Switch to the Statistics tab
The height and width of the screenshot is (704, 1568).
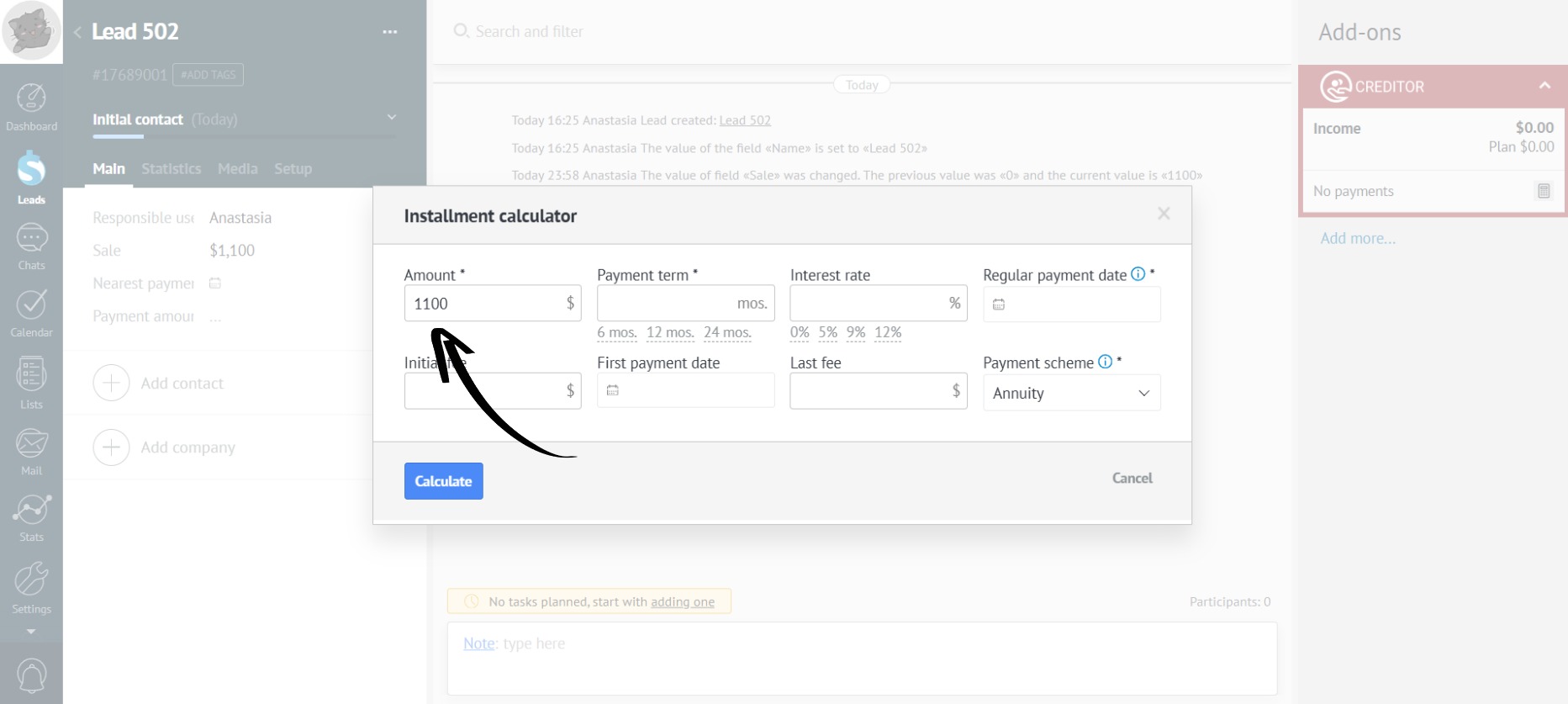point(171,169)
